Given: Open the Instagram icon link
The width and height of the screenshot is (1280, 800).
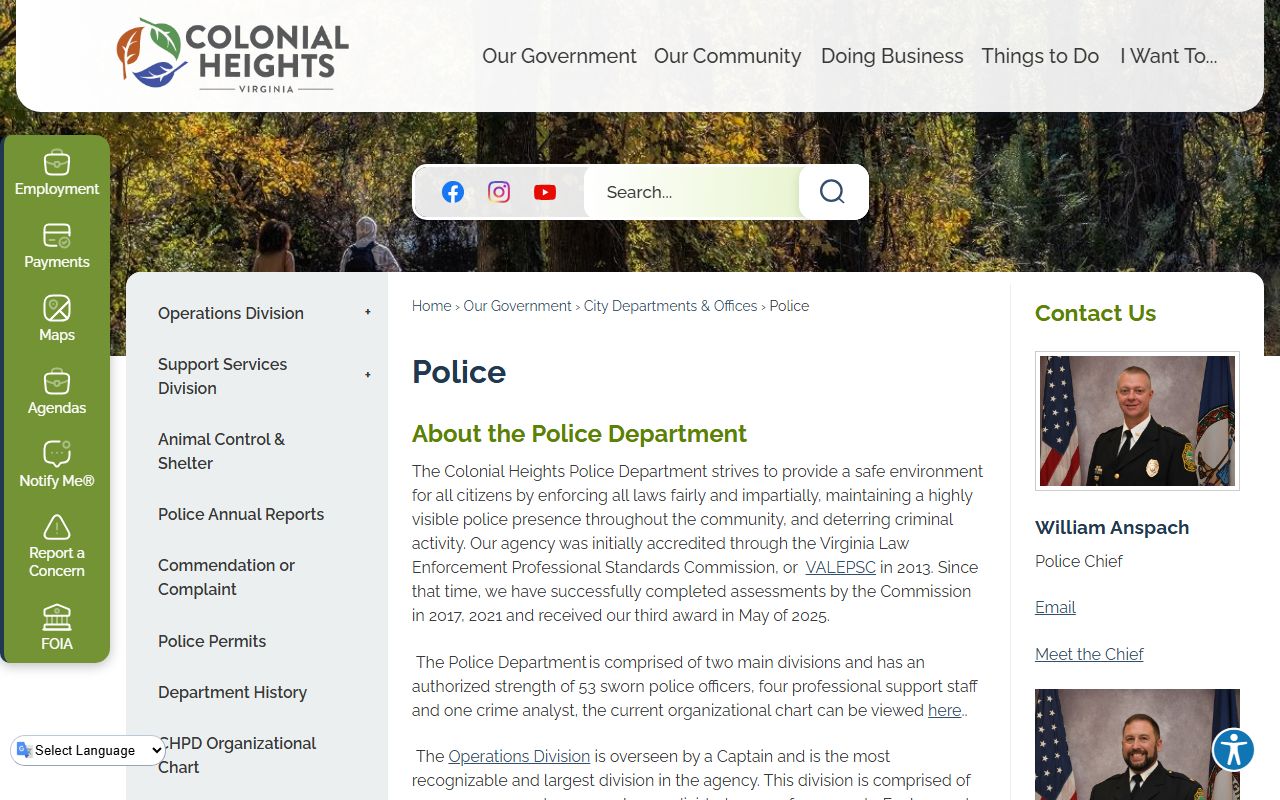Looking at the screenshot, I should (499, 192).
